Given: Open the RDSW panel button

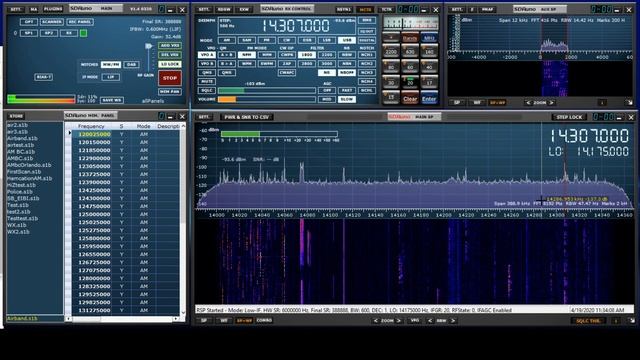Looking at the screenshot, I should pos(224,9).
